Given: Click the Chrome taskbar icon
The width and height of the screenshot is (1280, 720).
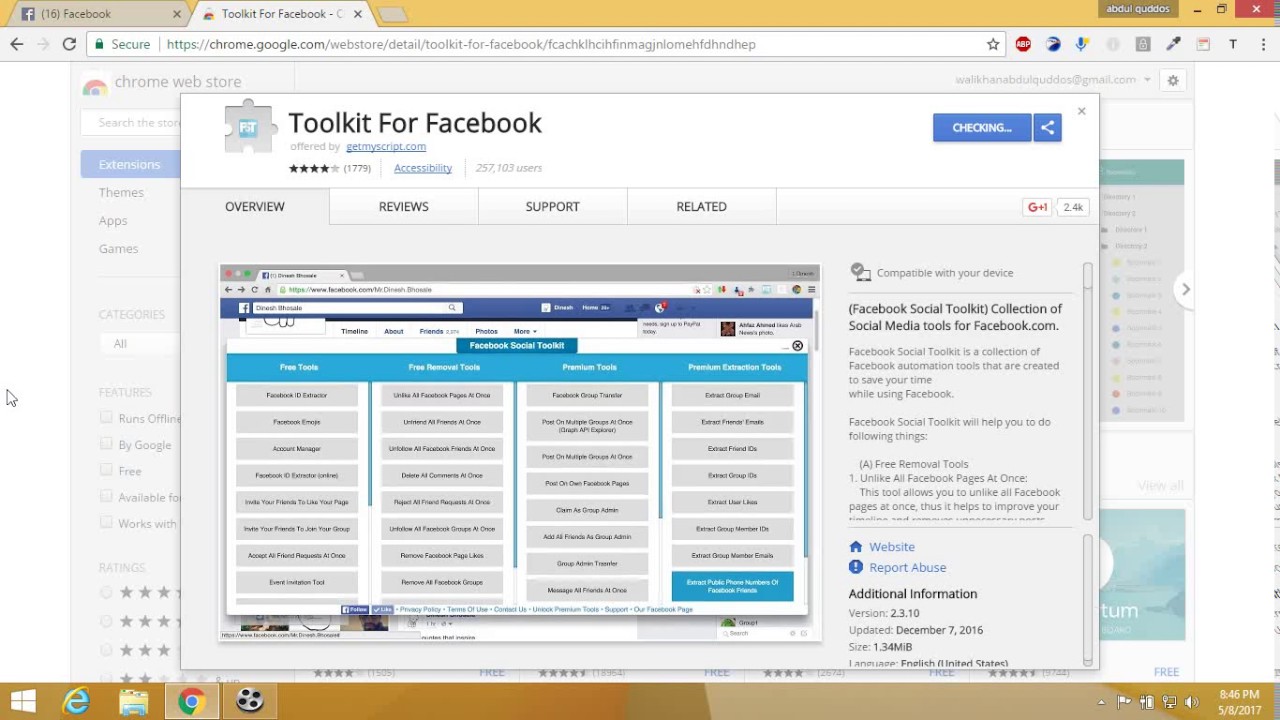Looking at the screenshot, I should pos(191,701).
